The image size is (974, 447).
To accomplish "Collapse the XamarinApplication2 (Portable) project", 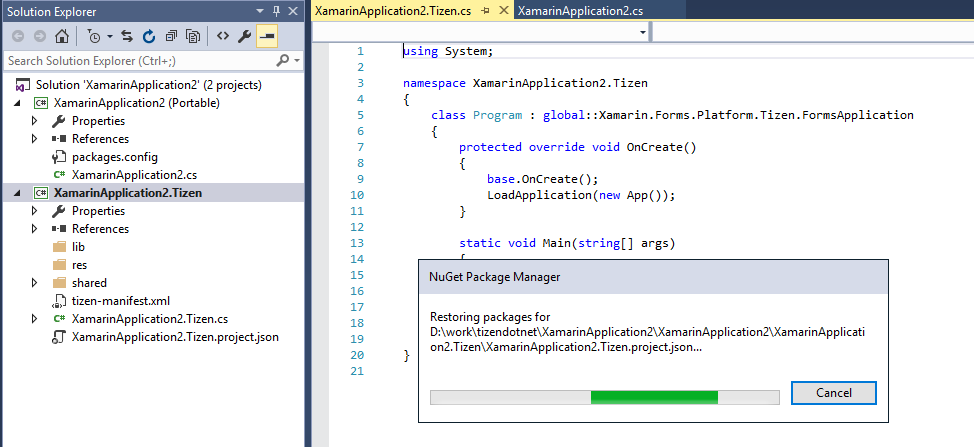I will coord(21,103).
